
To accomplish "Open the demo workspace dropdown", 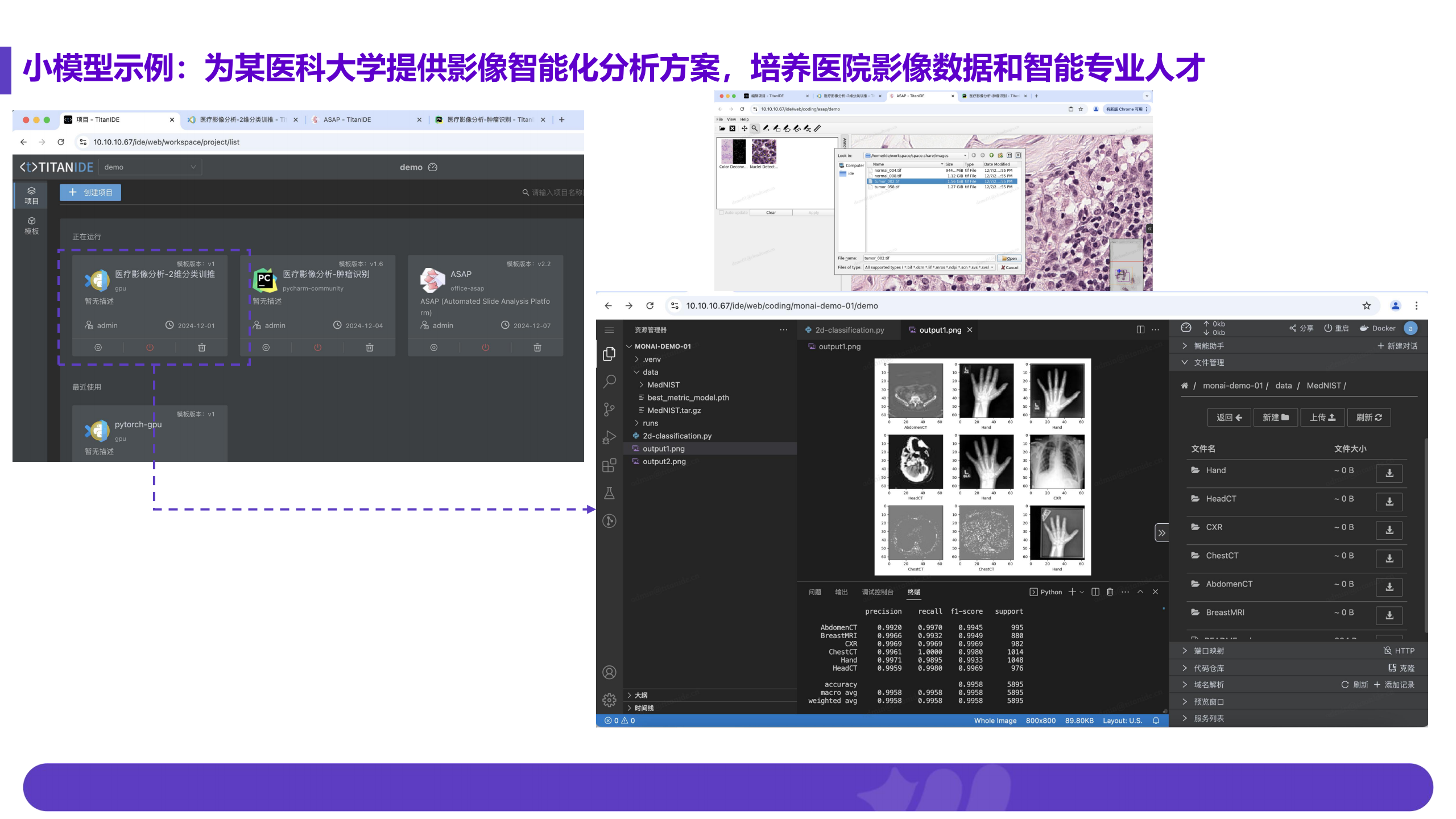I will pyautogui.click(x=150, y=167).
